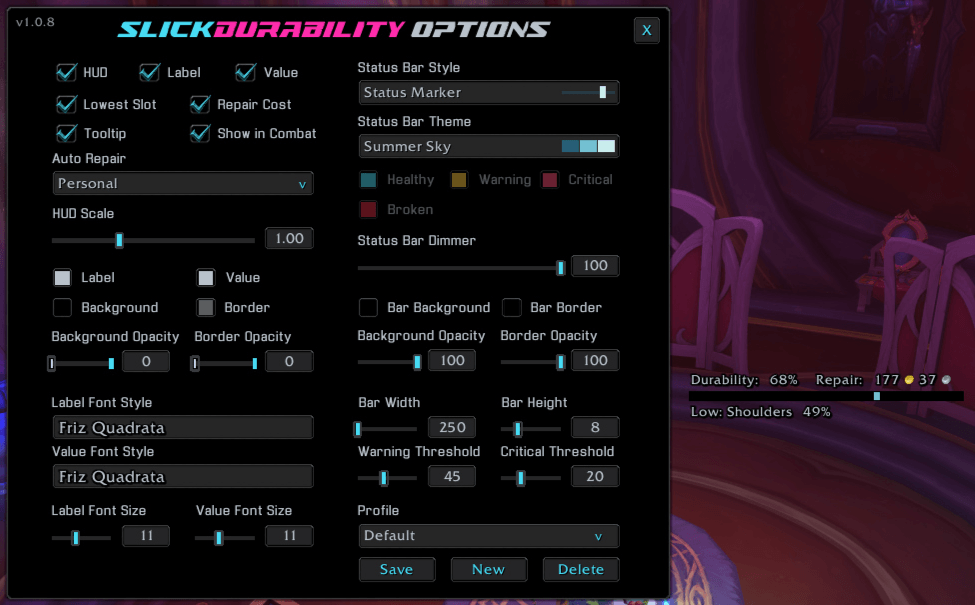The width and height of the screenshot is (975, 605).
Task: Pick the Warning status color swatch
Action: (459, 180)
